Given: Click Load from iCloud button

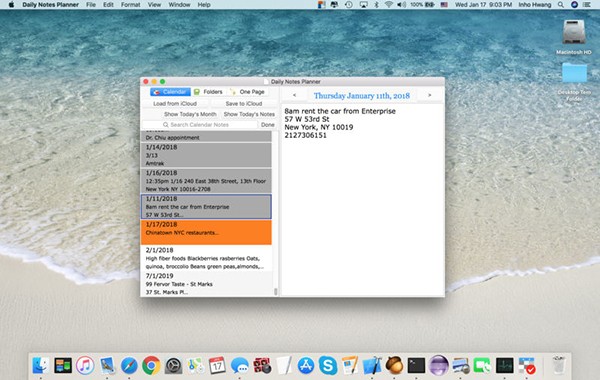Looking at the screenshot, I should (175, 104).
